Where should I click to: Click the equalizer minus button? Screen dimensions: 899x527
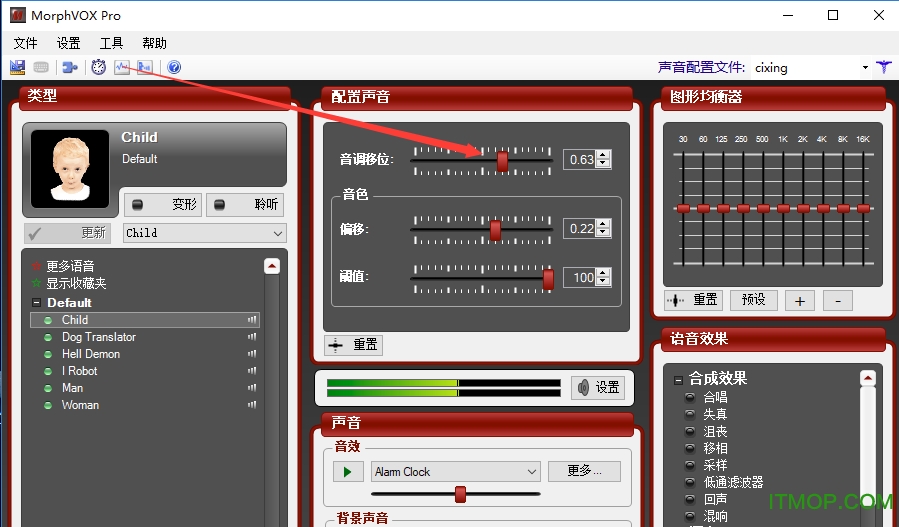tap(838, 300)
